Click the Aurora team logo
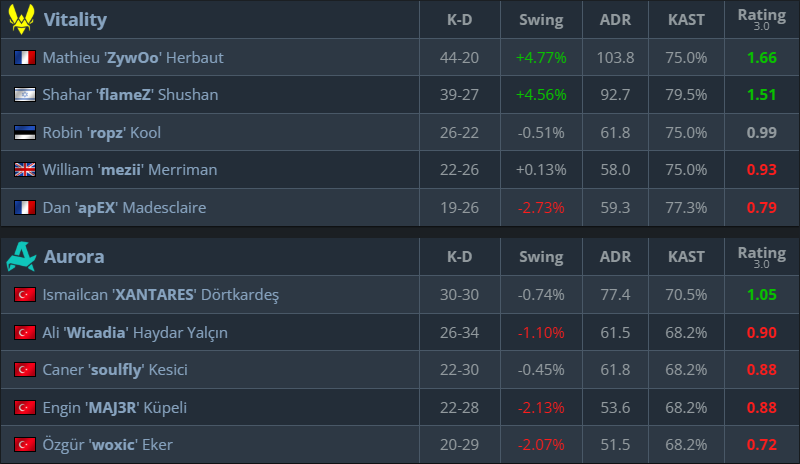Viewport: 800px width, 464px height. [22, 257]
